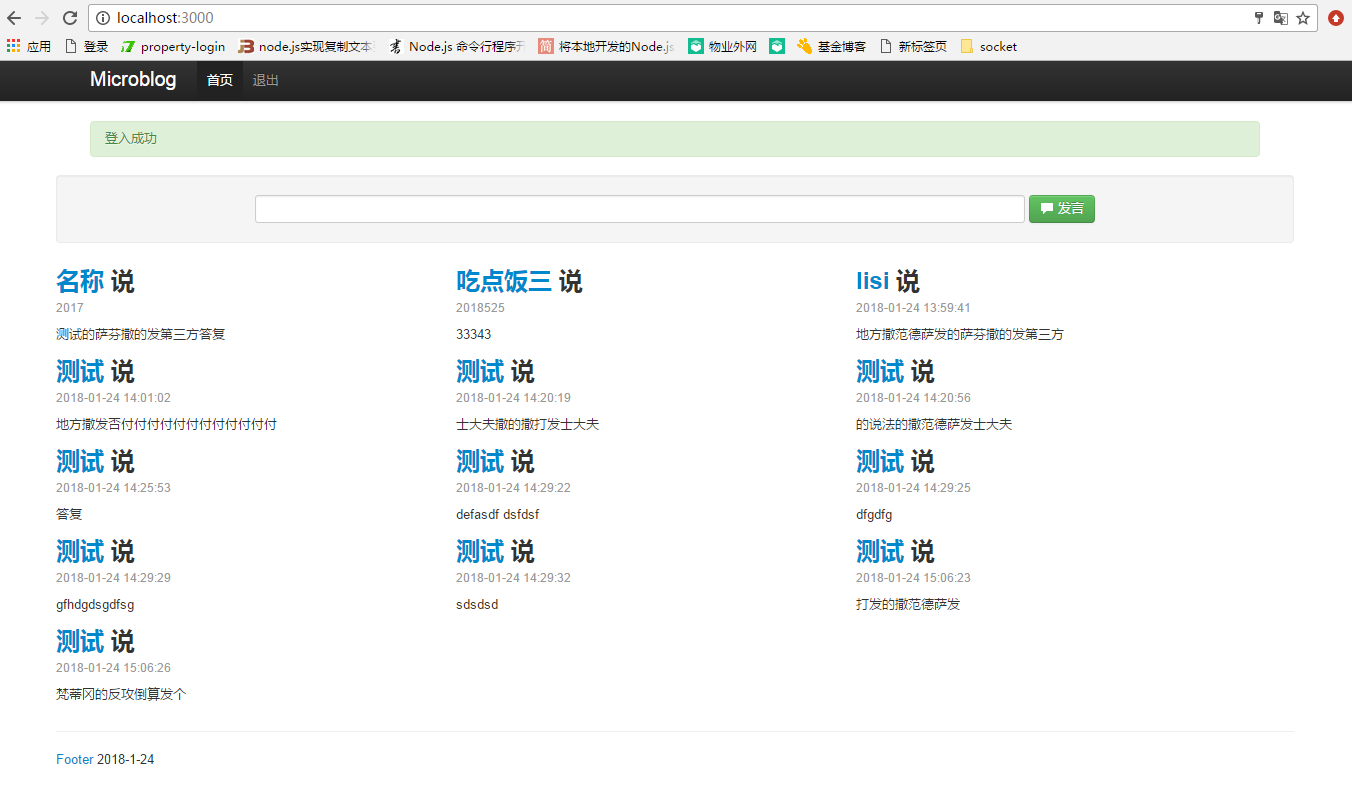Click the post text 的说法的撒范德萨发士大夫

coord(934,424)
